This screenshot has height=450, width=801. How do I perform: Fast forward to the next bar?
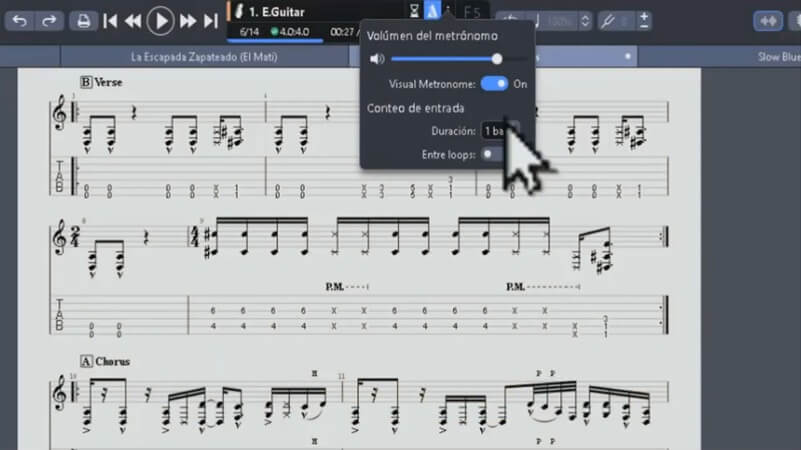(188, 21)
